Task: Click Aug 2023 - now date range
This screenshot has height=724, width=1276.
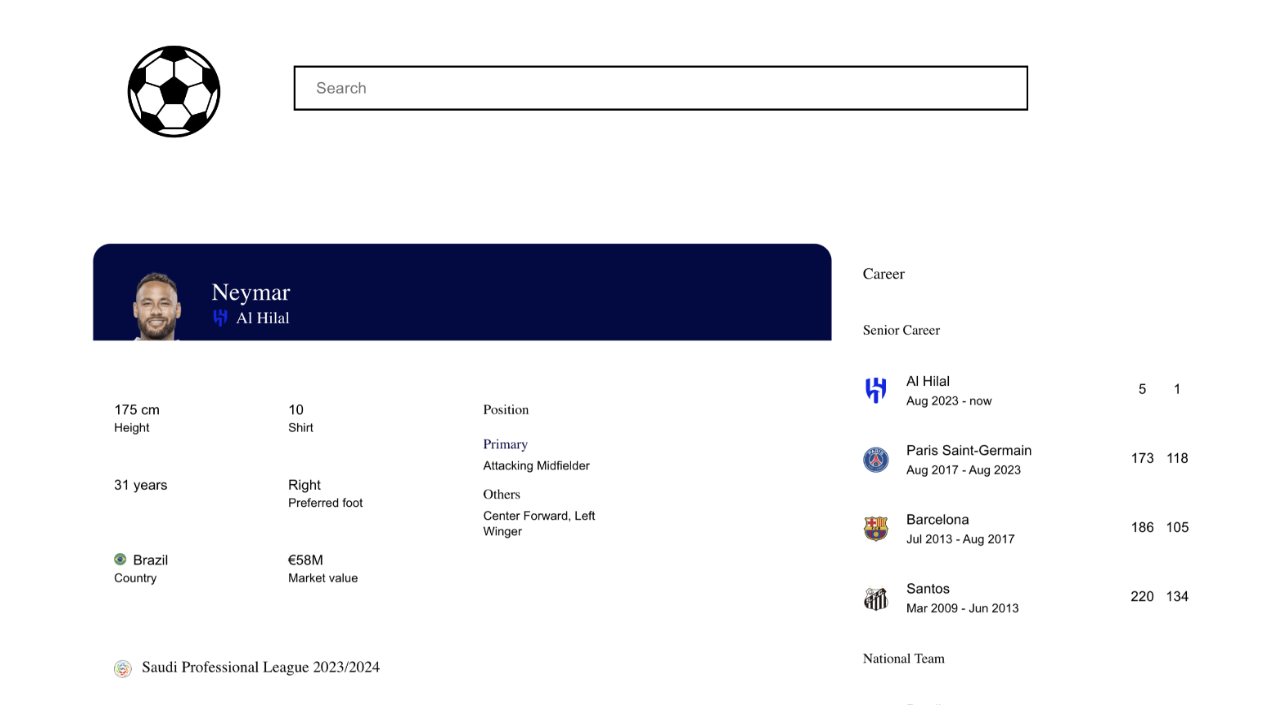Action: coord(949,401)
